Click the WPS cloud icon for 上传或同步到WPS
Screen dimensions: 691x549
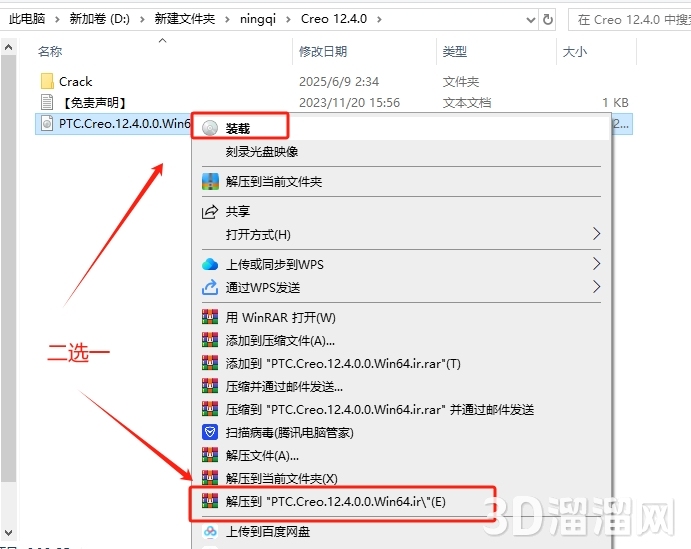pyautogui.click(x=210, y=264)
